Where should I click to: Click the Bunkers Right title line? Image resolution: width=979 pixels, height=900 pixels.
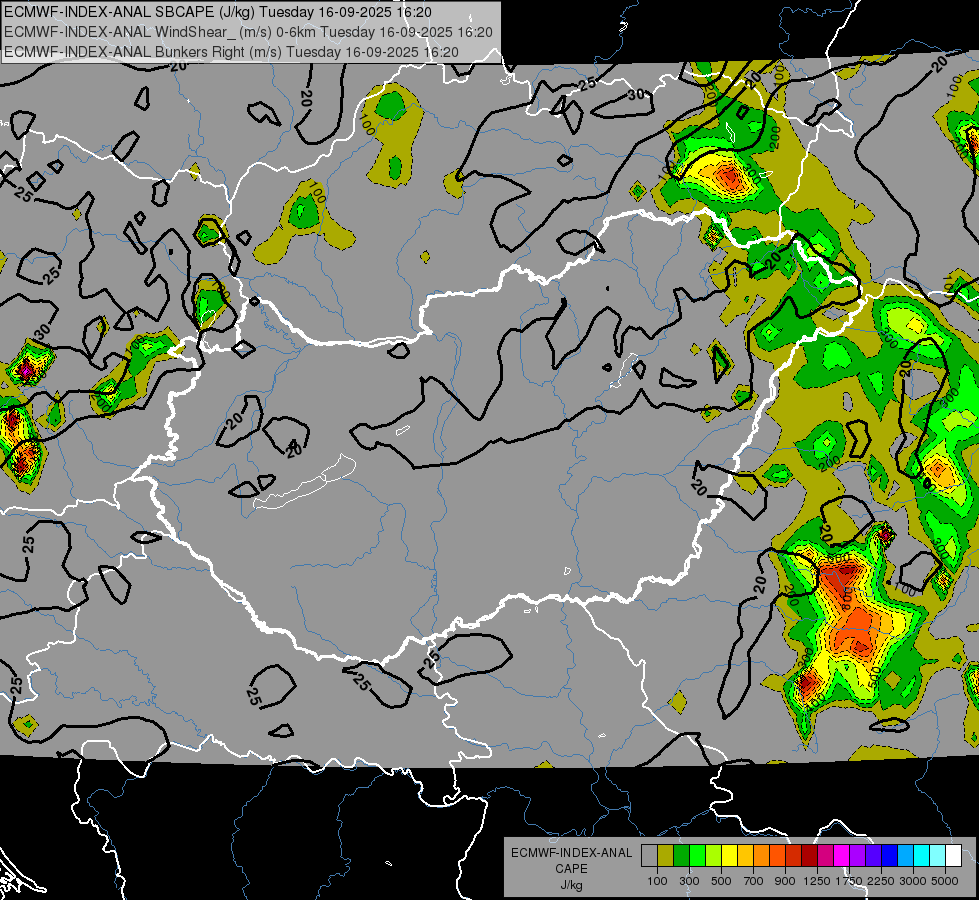pos(231,52)
